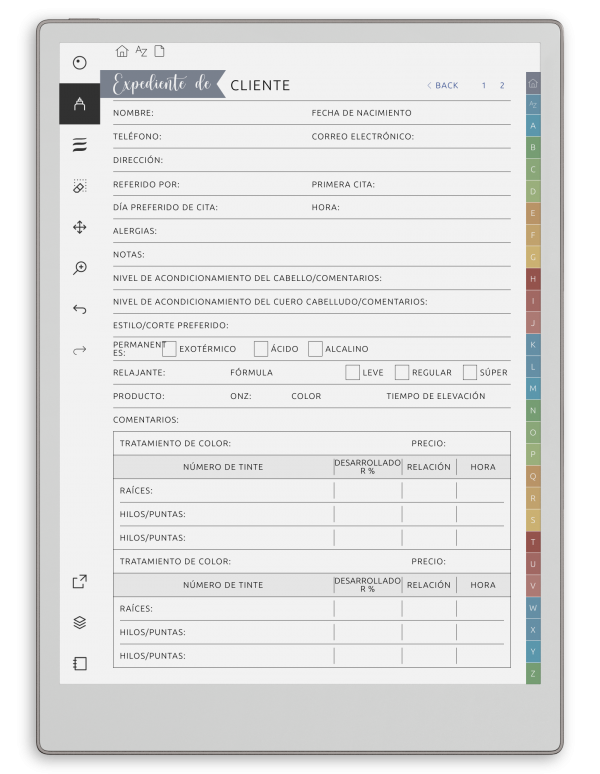Open the circular menu icon at top of sidebar
Image resolution: width=600 pixels, height=774 pixels.
pyautogui.click(x=79, y=63)
